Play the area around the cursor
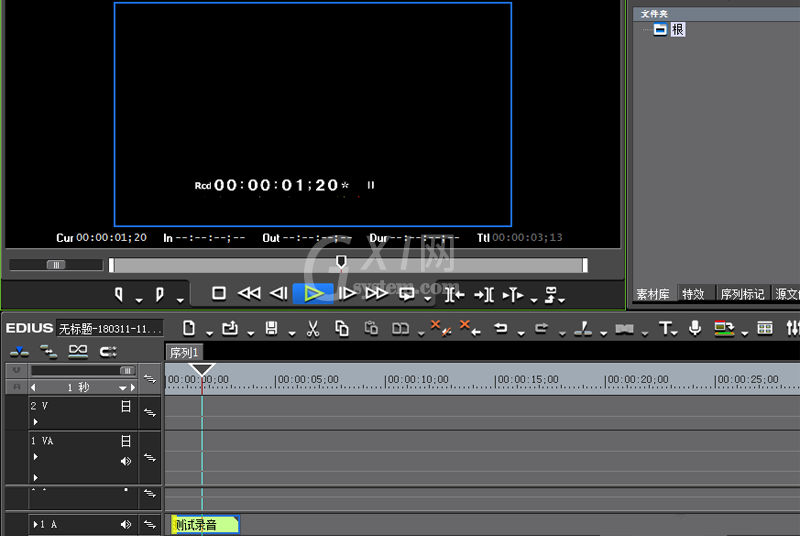 513,295
